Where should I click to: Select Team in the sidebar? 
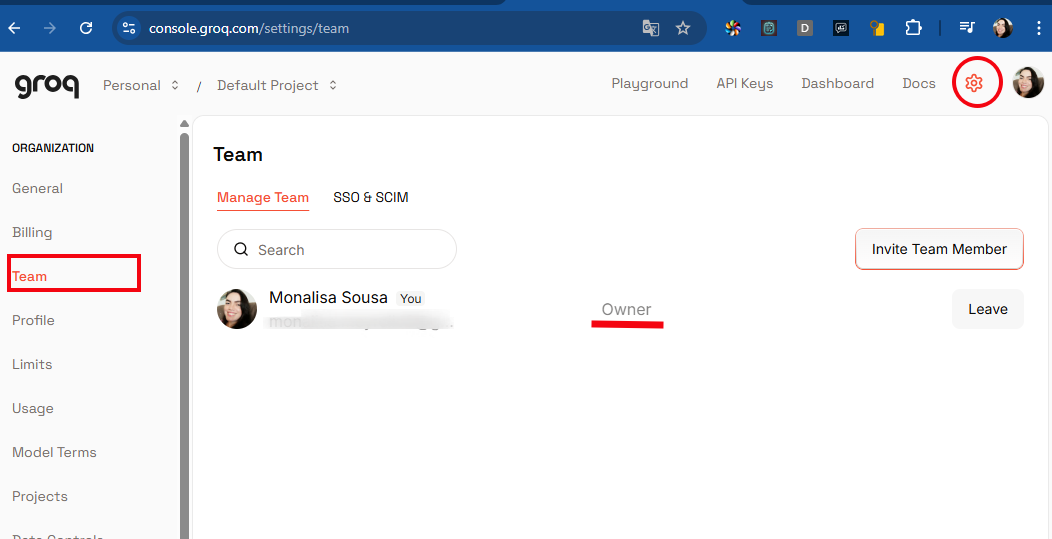point(30,276)
